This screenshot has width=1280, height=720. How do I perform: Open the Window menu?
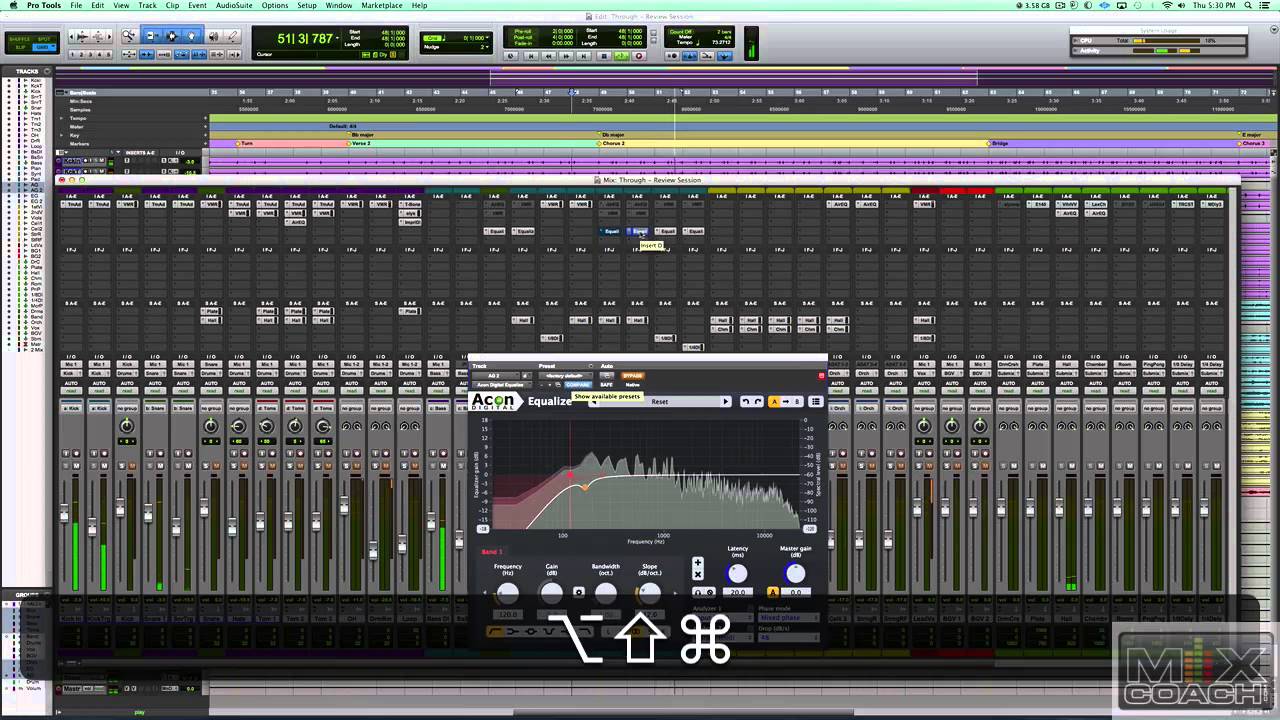(339, 5)
